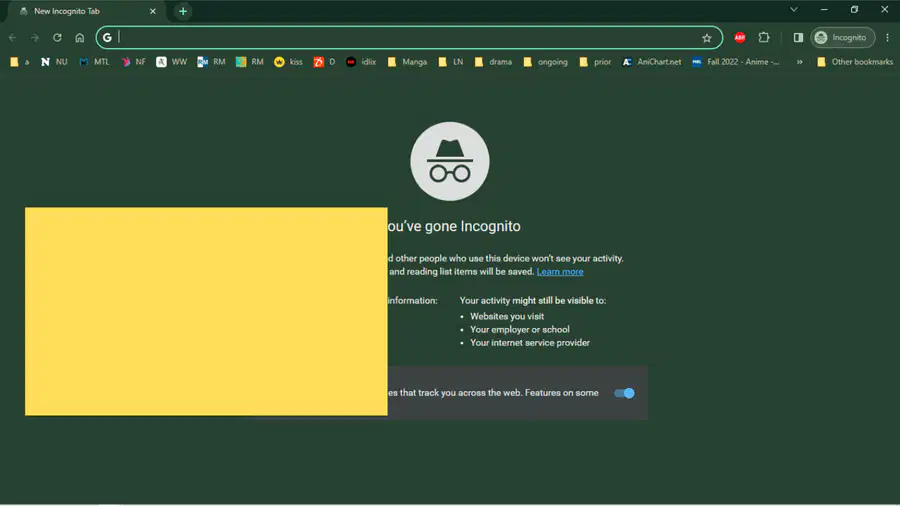The width and height of the screenshot is (900, 506).
Task: Bookmark this tab with the star icon
Action: point(707,38)
